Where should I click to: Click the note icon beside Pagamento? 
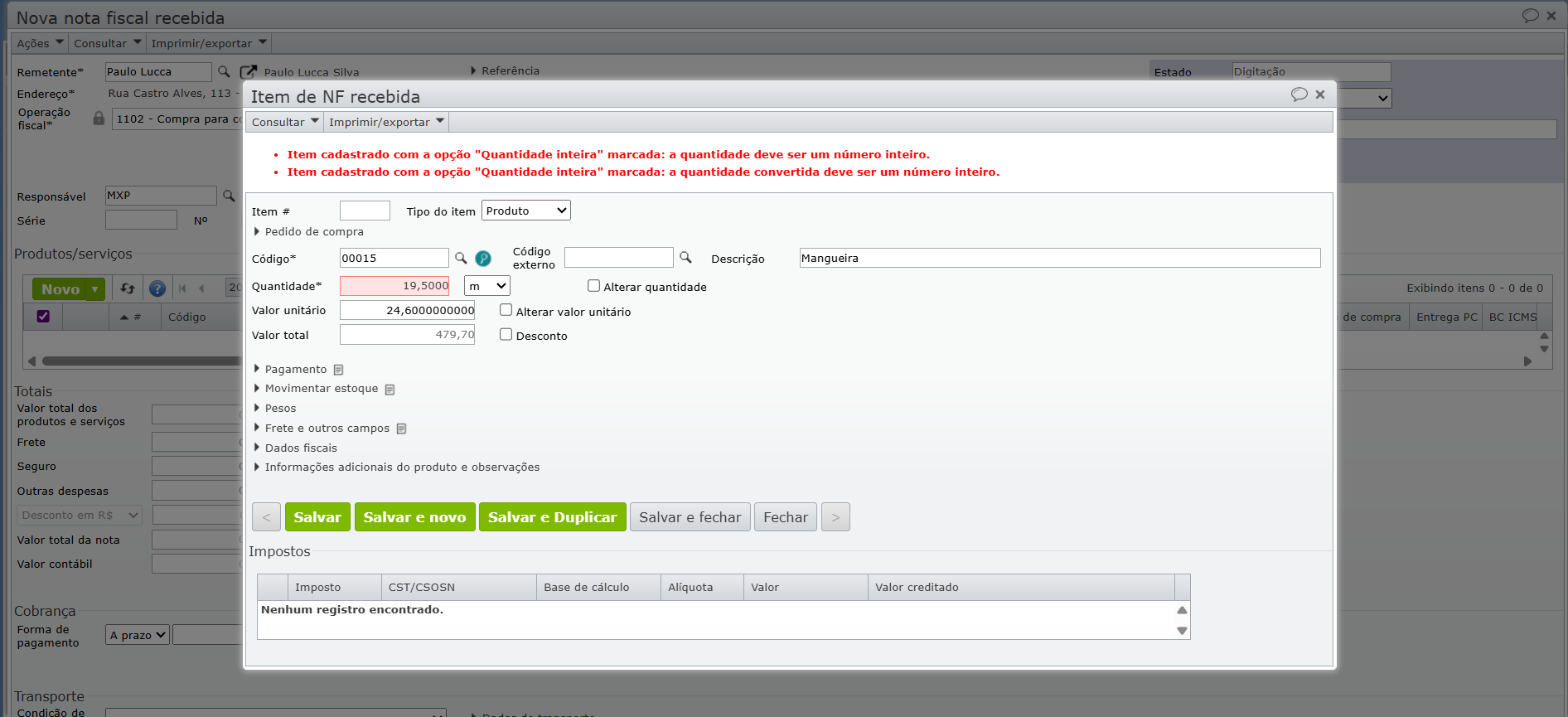[x=338, y=370]
